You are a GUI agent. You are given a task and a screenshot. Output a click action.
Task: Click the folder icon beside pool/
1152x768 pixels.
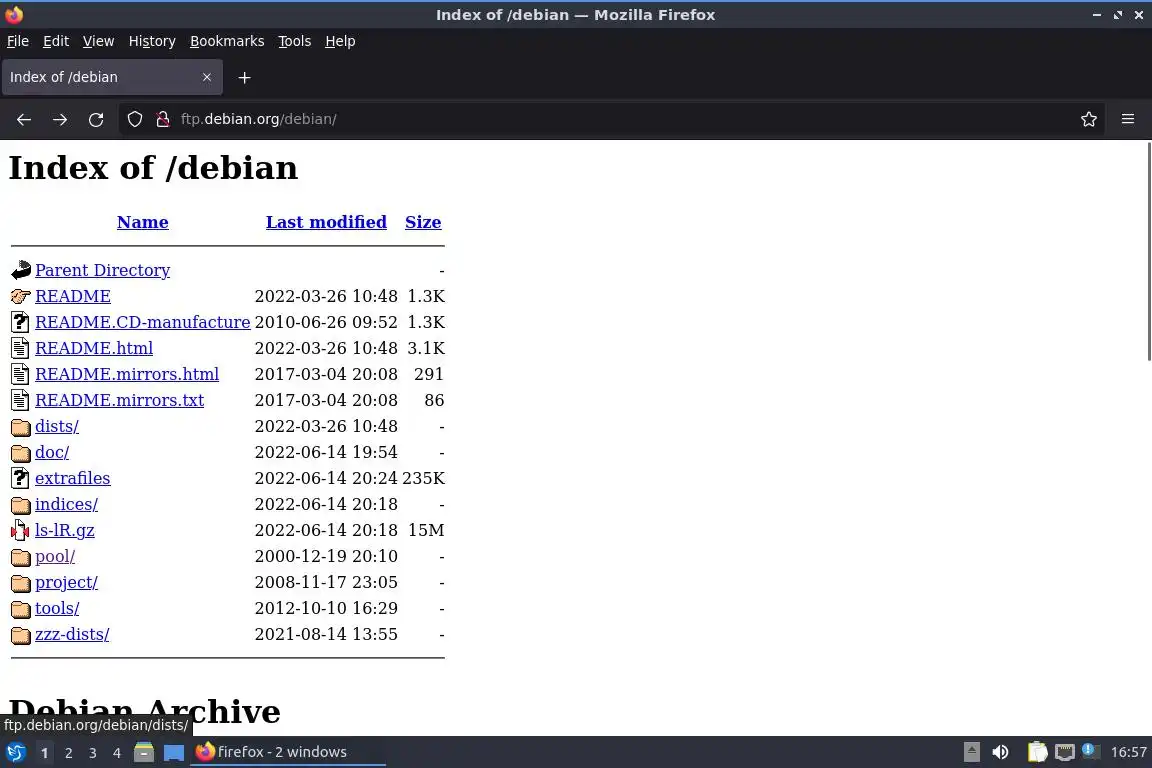click(x=21, y=557)
